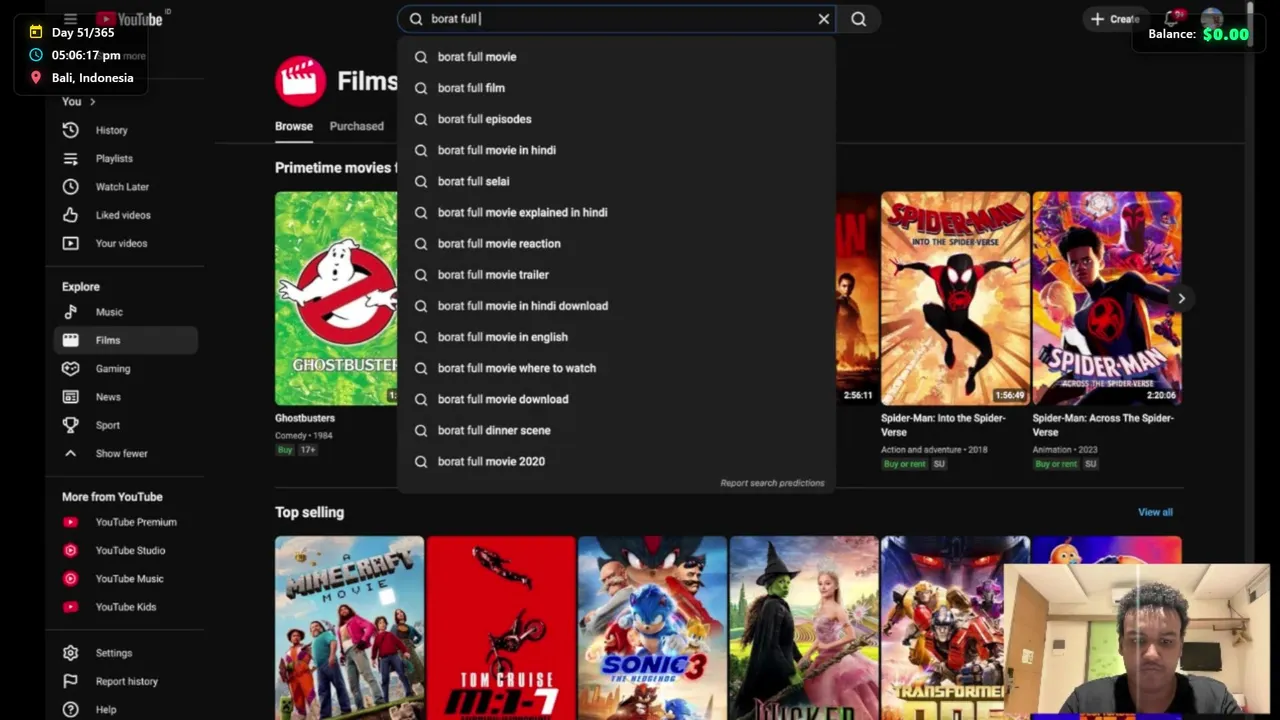Go to News in Explore
This screenshot has height=720, width=1280.
(126, 397)
